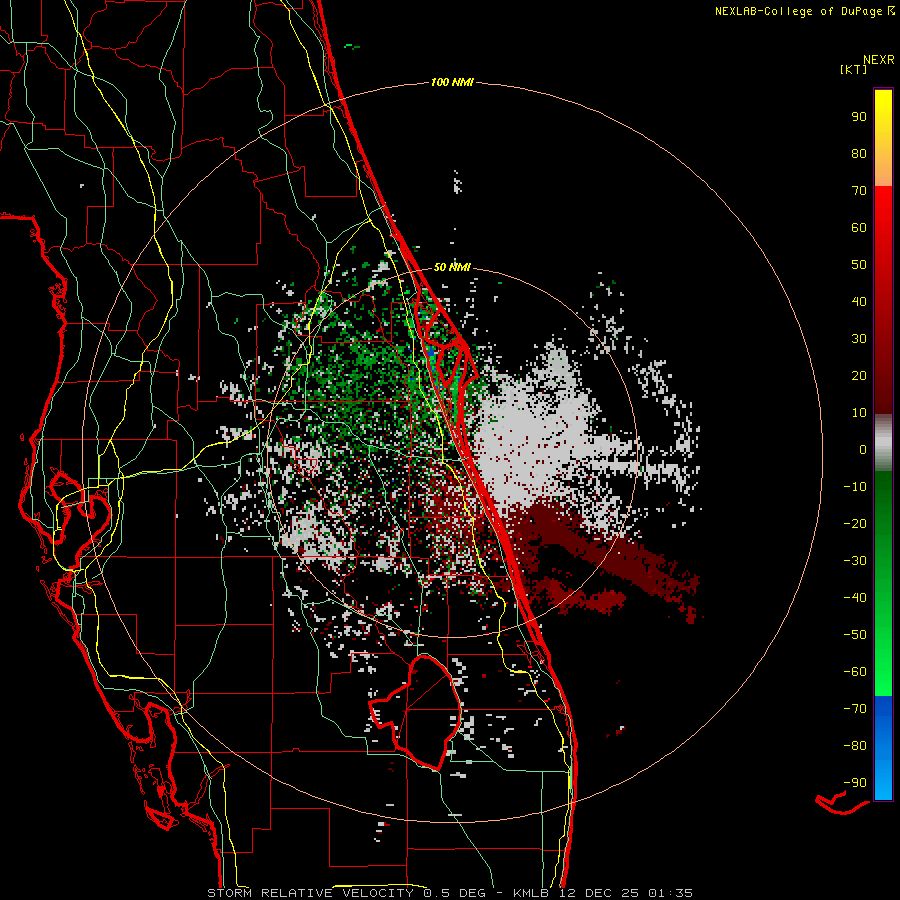The height and width of the screenshot is (900, 900).
Task: Click the KT units label above color scale
Action: click(x=853, y=69)
